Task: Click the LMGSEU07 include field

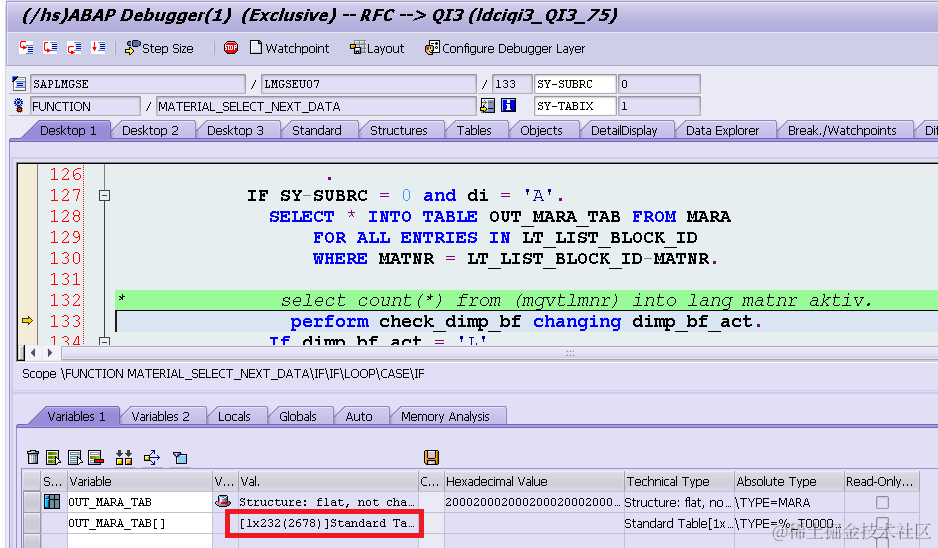Action: (368, 84)
